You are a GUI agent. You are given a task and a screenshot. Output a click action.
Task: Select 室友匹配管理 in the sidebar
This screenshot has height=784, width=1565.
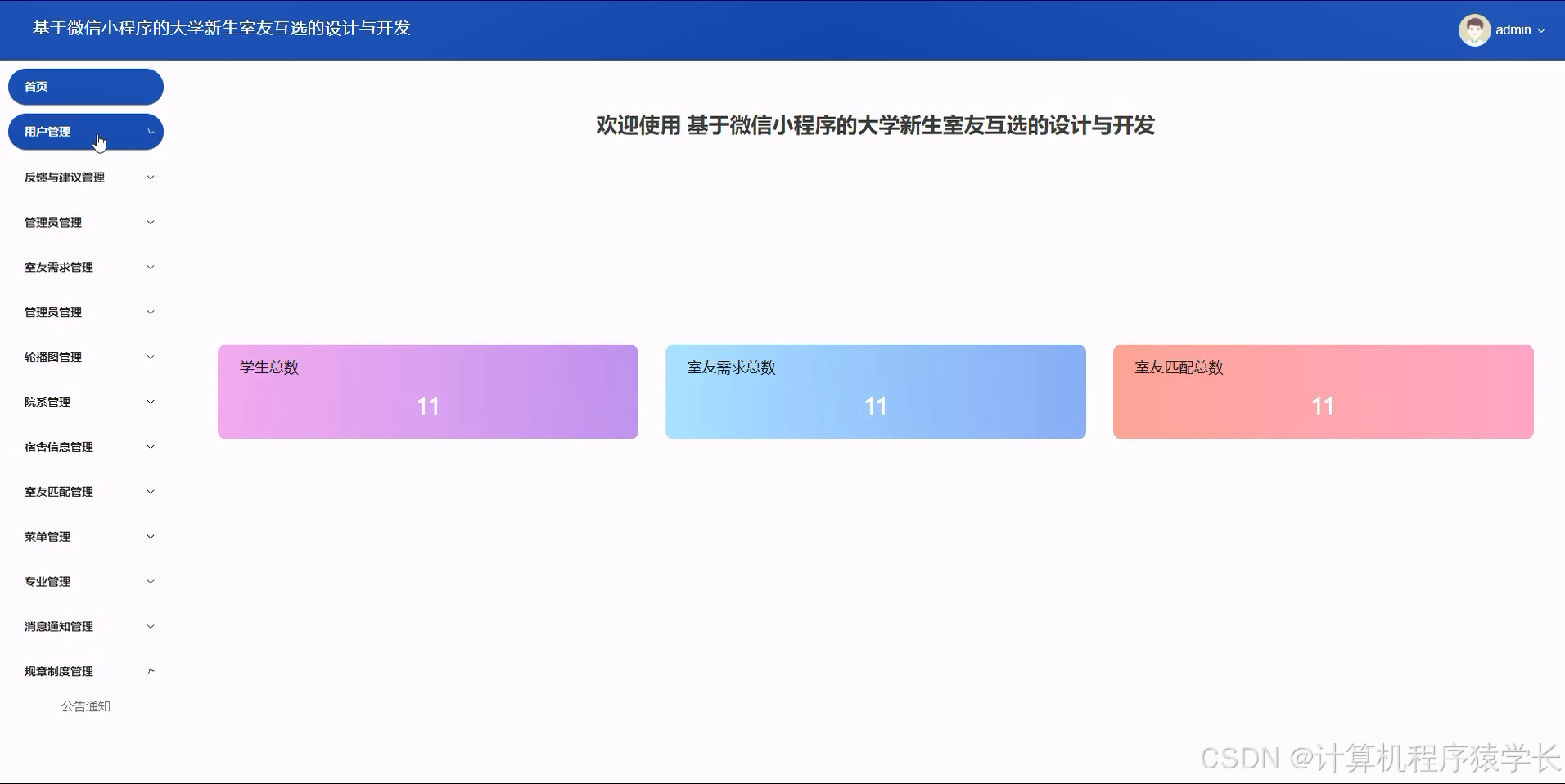click(x=86, y=492)
